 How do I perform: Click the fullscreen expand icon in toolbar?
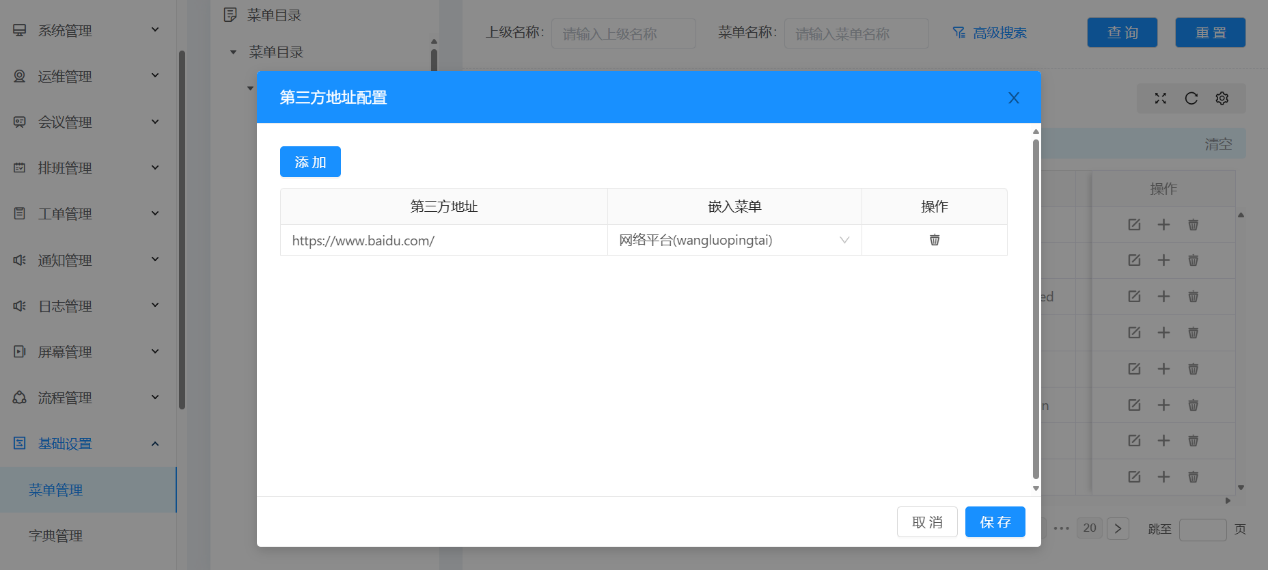tap(1160, 98)
